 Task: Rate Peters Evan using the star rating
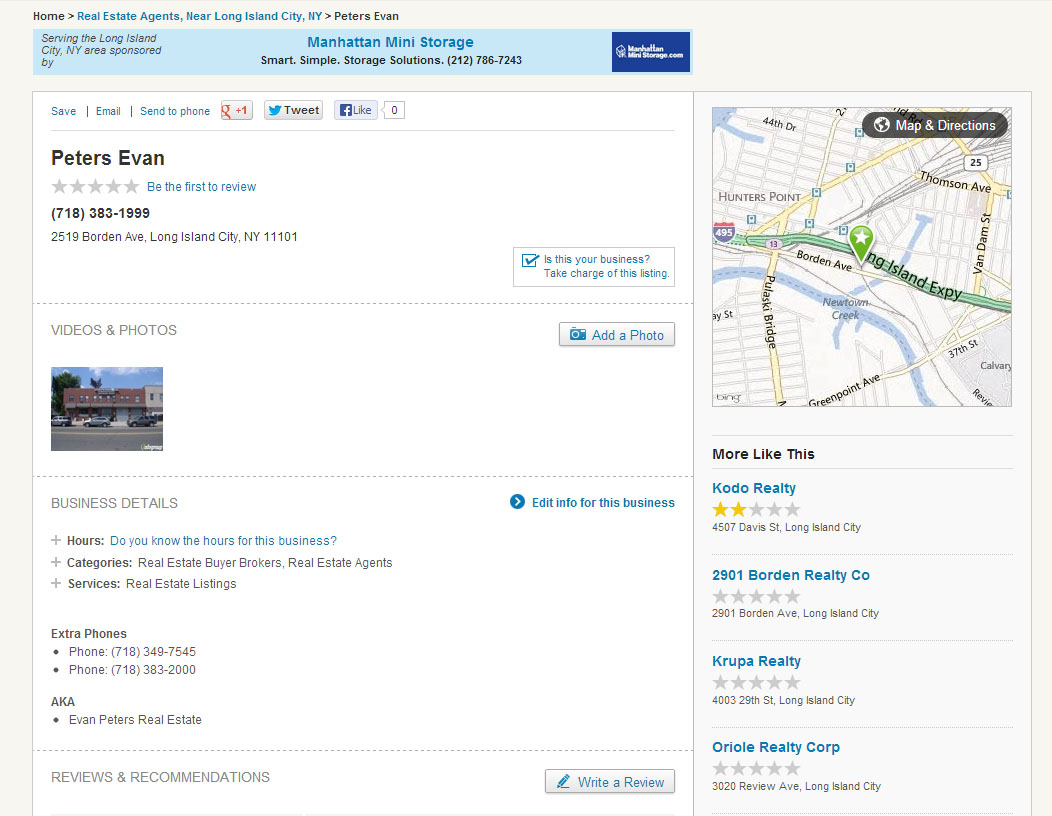point(95,187)
